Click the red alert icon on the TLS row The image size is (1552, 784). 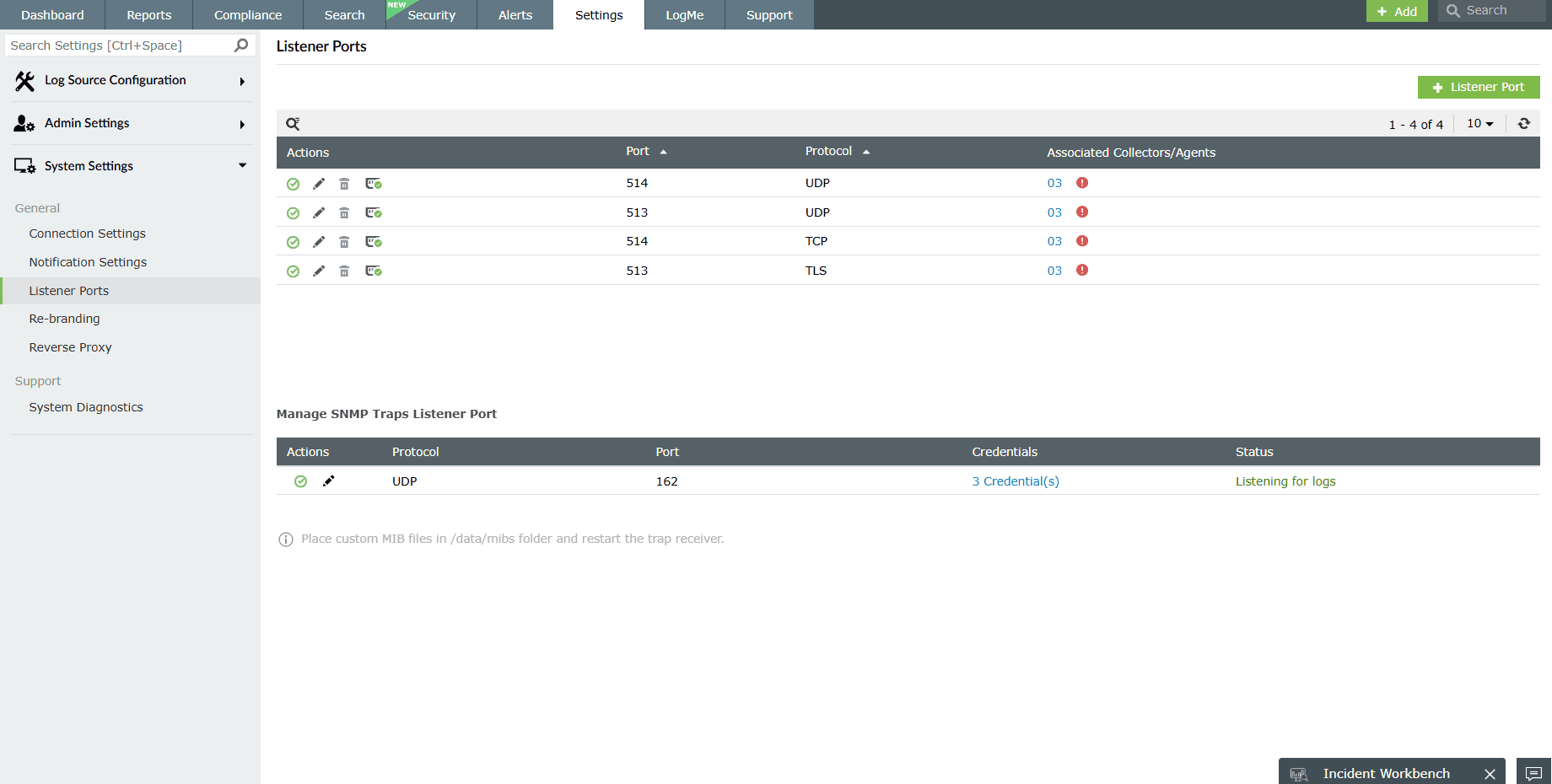[x=1082, y=270]
